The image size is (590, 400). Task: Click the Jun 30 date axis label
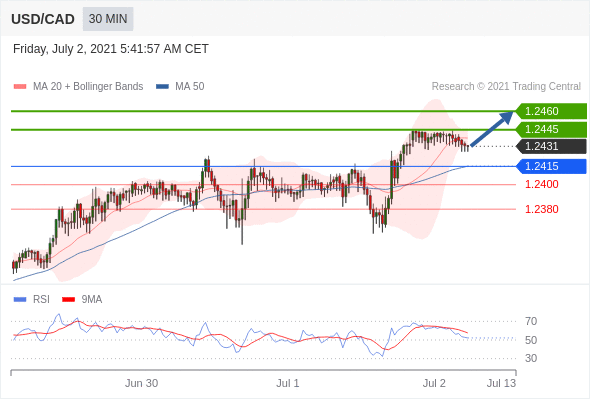click(141, 383)
